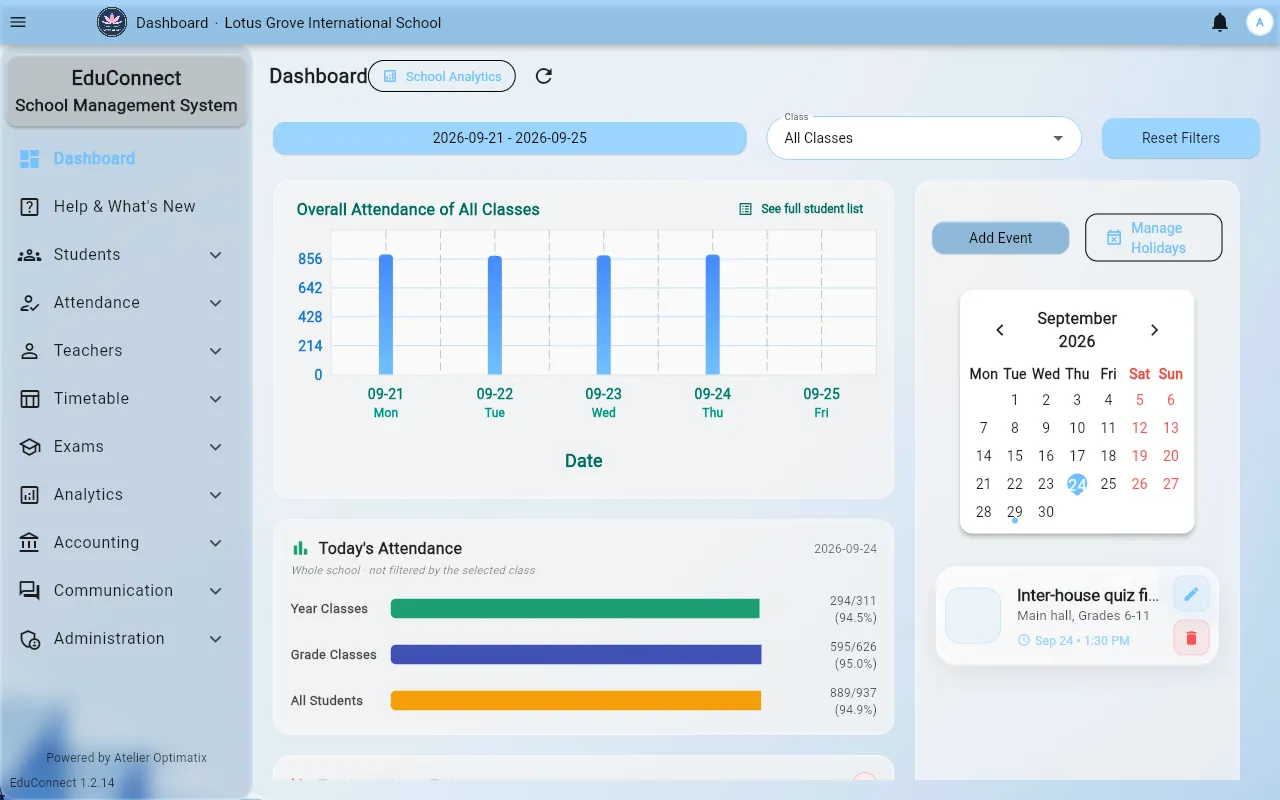The width and height of the screenshot is (1280, 800).
Task: Click the school lotus logo
Action: point(112,22)
